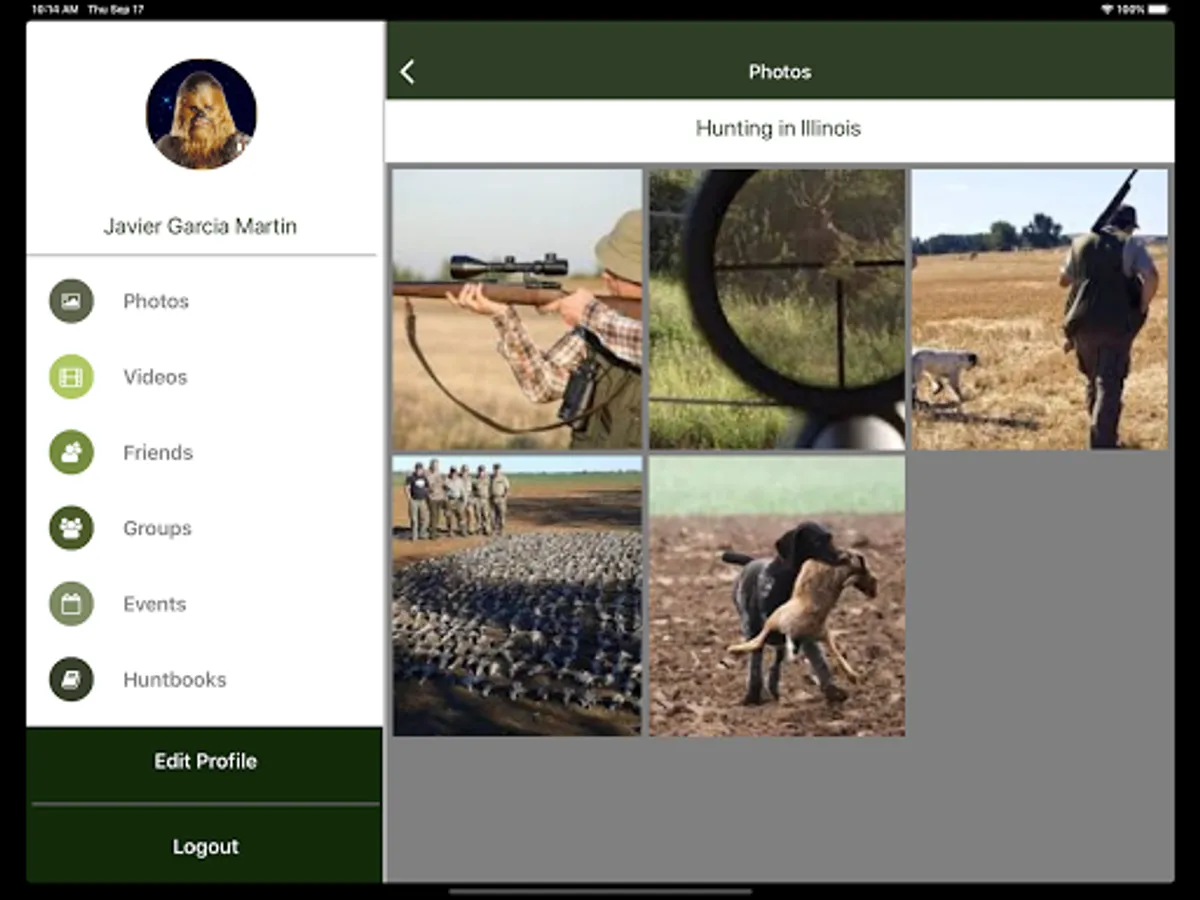The height and width of the screenshot is (900, 1200).
Task: Open the Friends menu label
Action: [158, 453]
